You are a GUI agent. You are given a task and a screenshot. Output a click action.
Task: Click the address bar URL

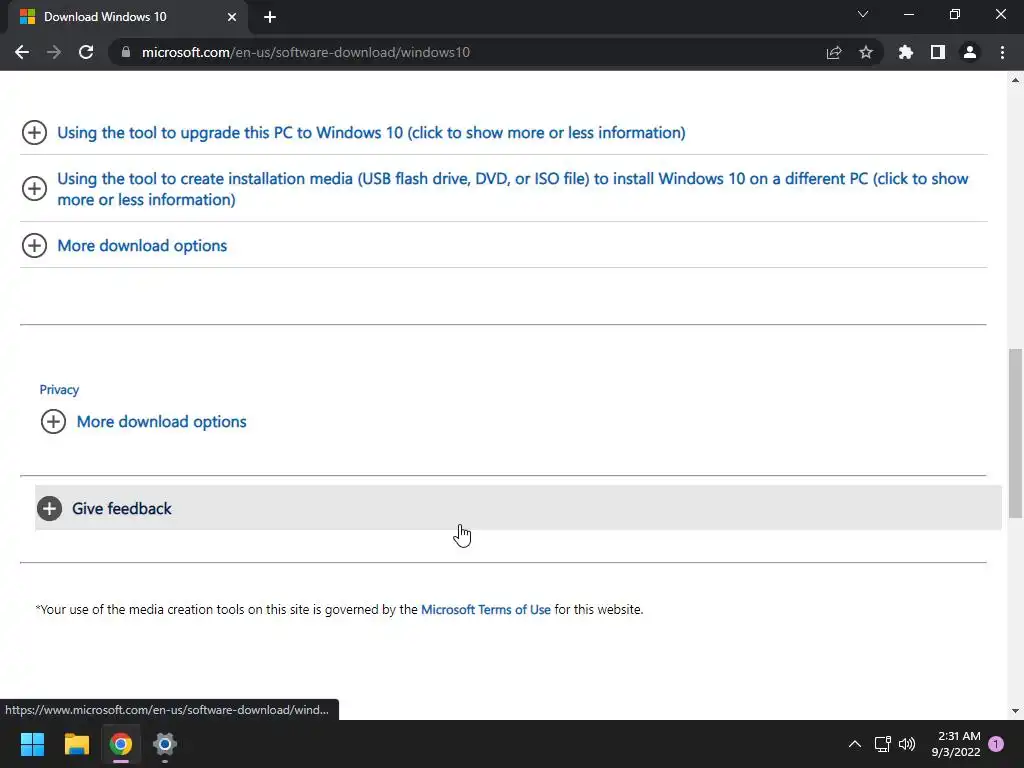306,52
